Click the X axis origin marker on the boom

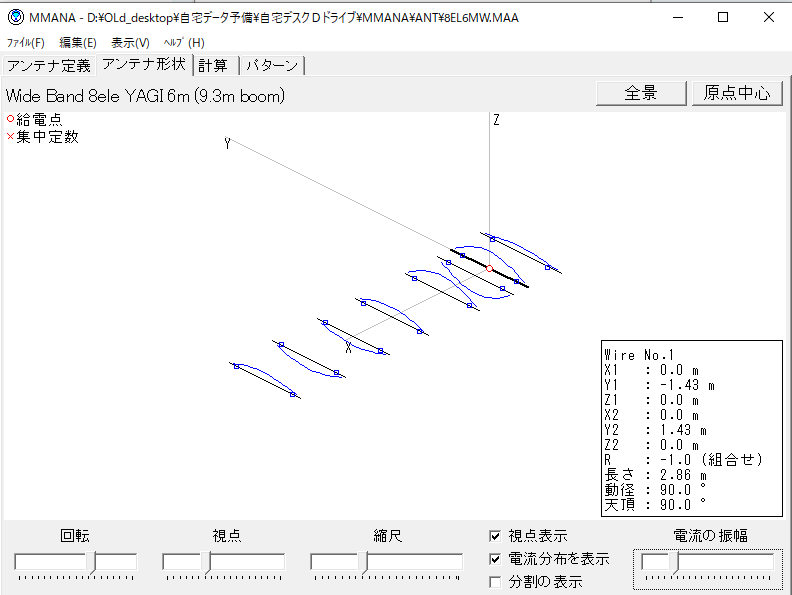[x=348, y=348]
